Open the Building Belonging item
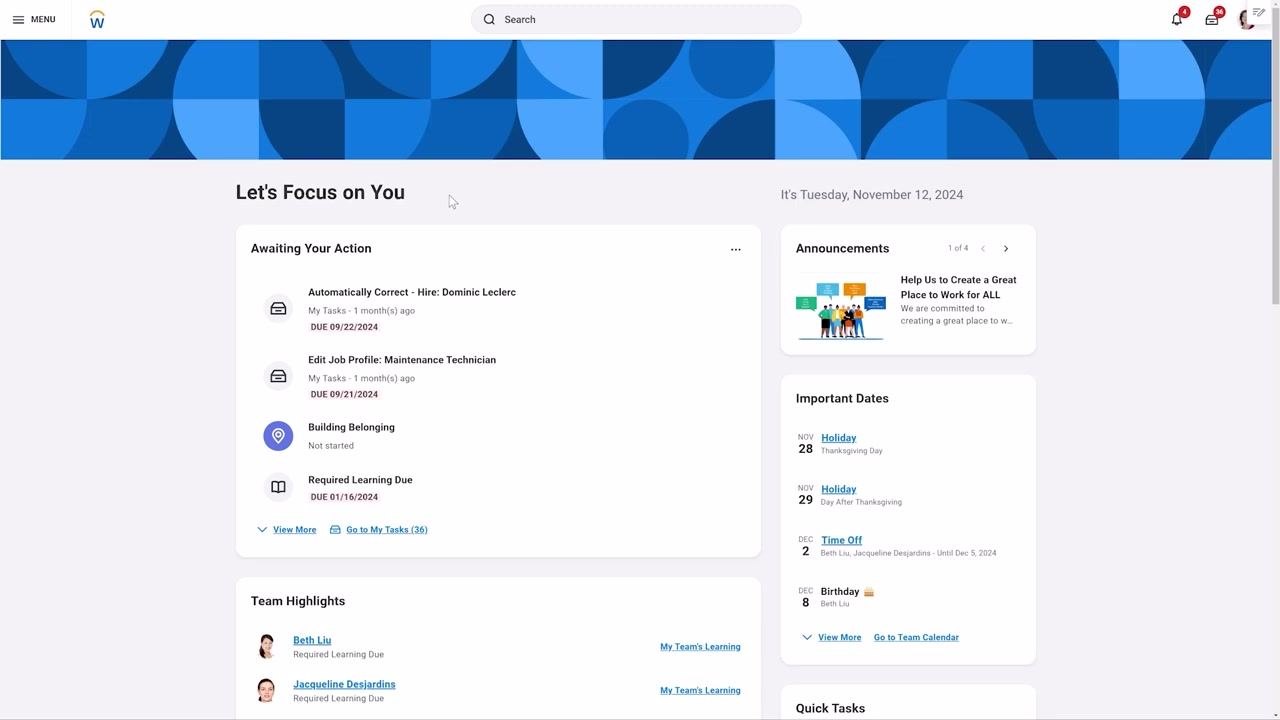Screen dimensions: 1280x720 pyautogui.click(x=351, y=428)
